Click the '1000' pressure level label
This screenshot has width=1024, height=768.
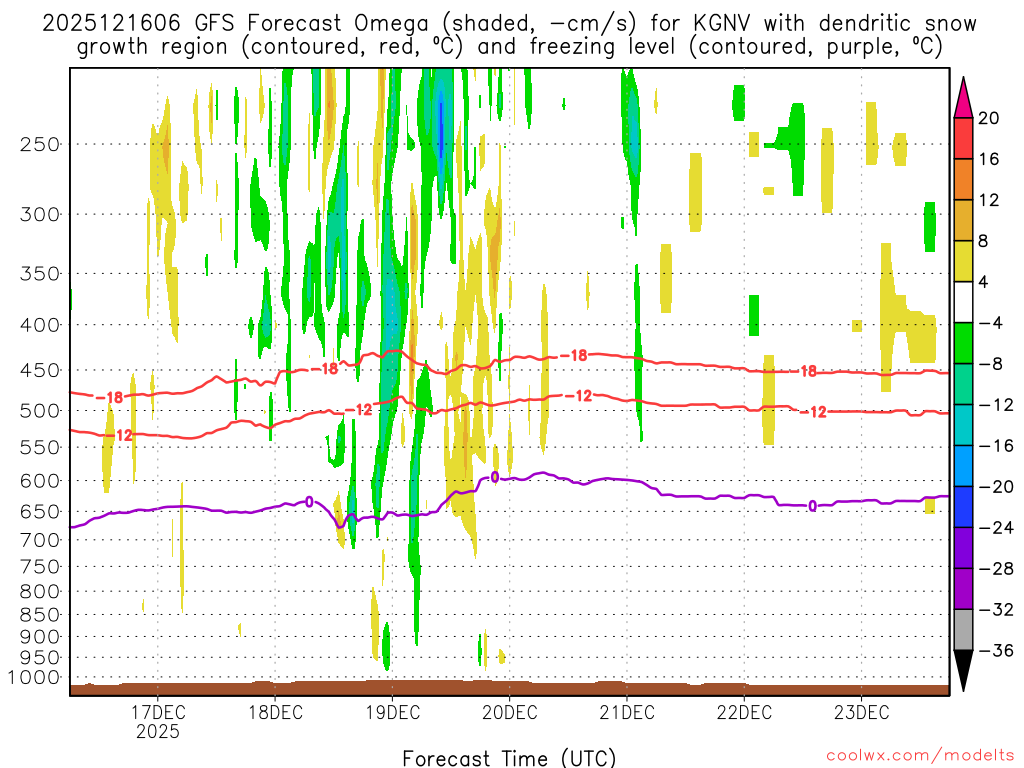click(34, 678)
